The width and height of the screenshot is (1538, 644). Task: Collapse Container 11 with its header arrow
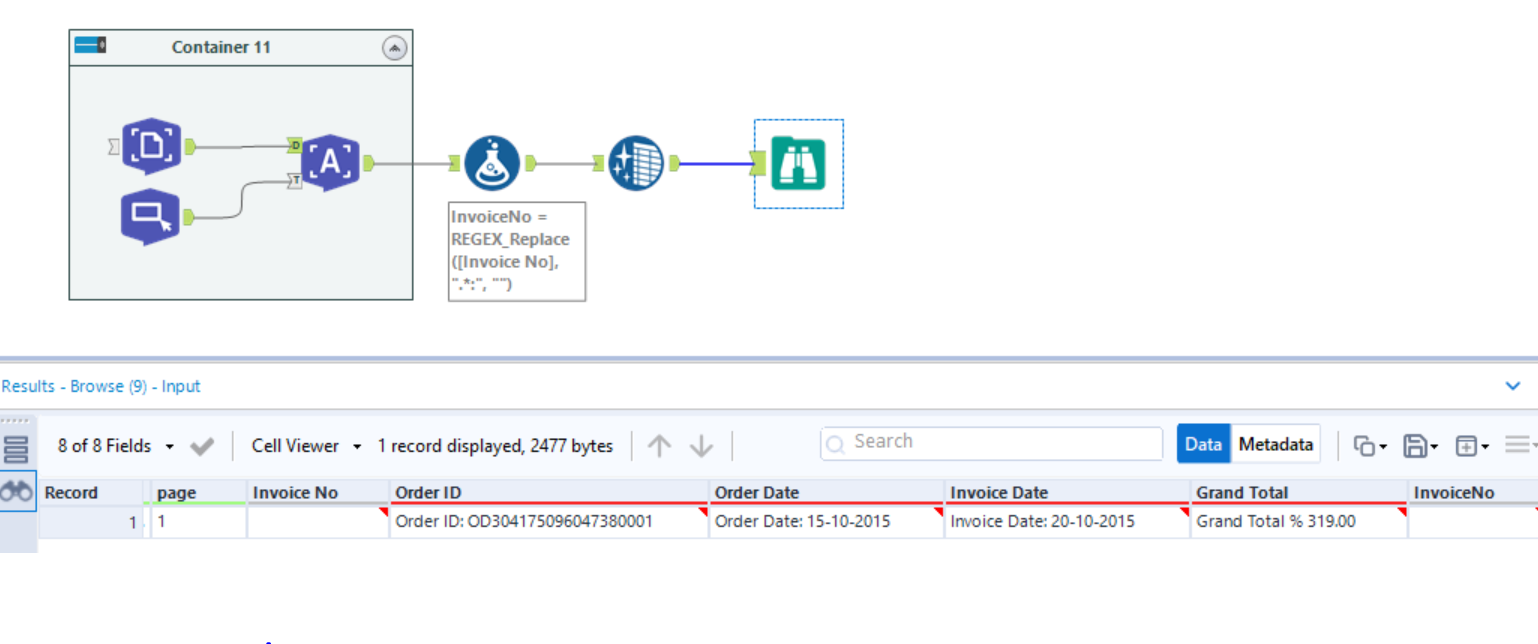pyautogui.click(x=394, y=46)
